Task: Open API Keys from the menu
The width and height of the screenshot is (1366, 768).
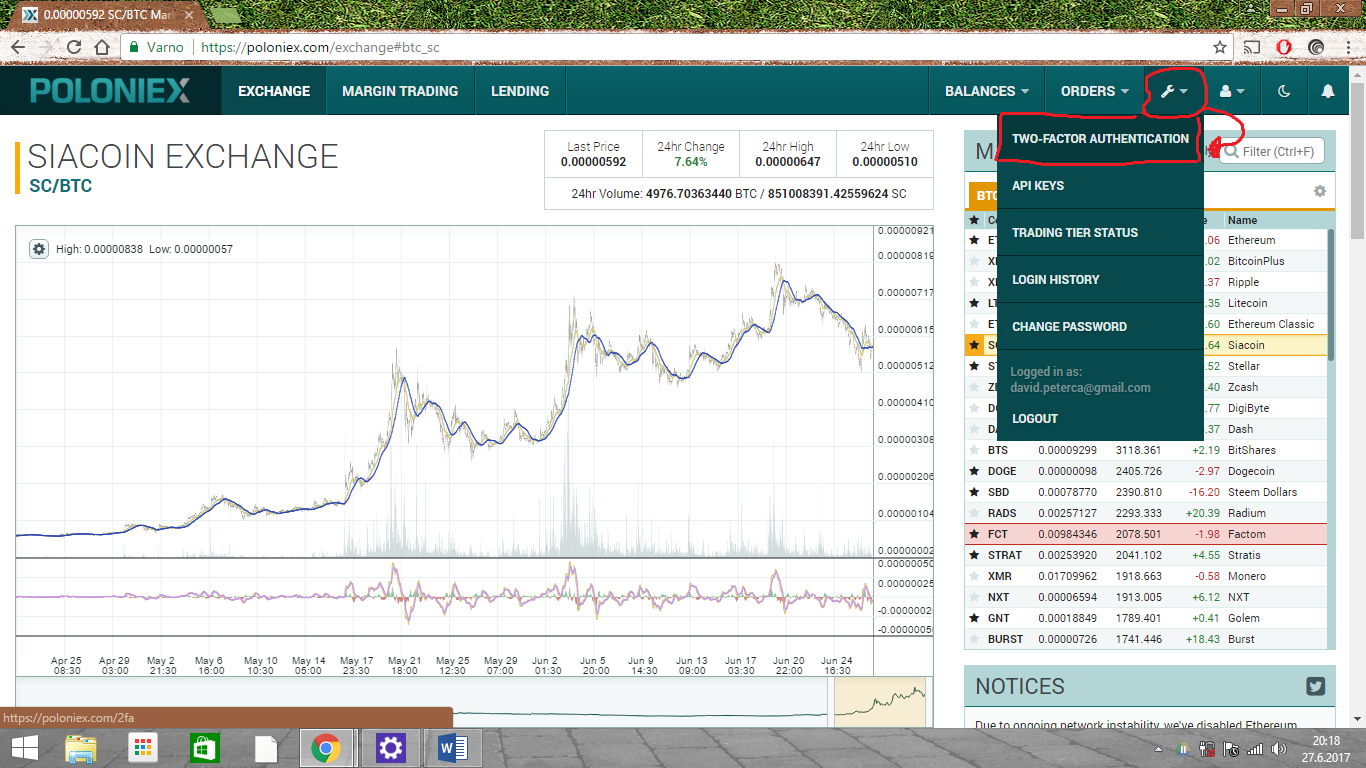Action: point(1100,186)
